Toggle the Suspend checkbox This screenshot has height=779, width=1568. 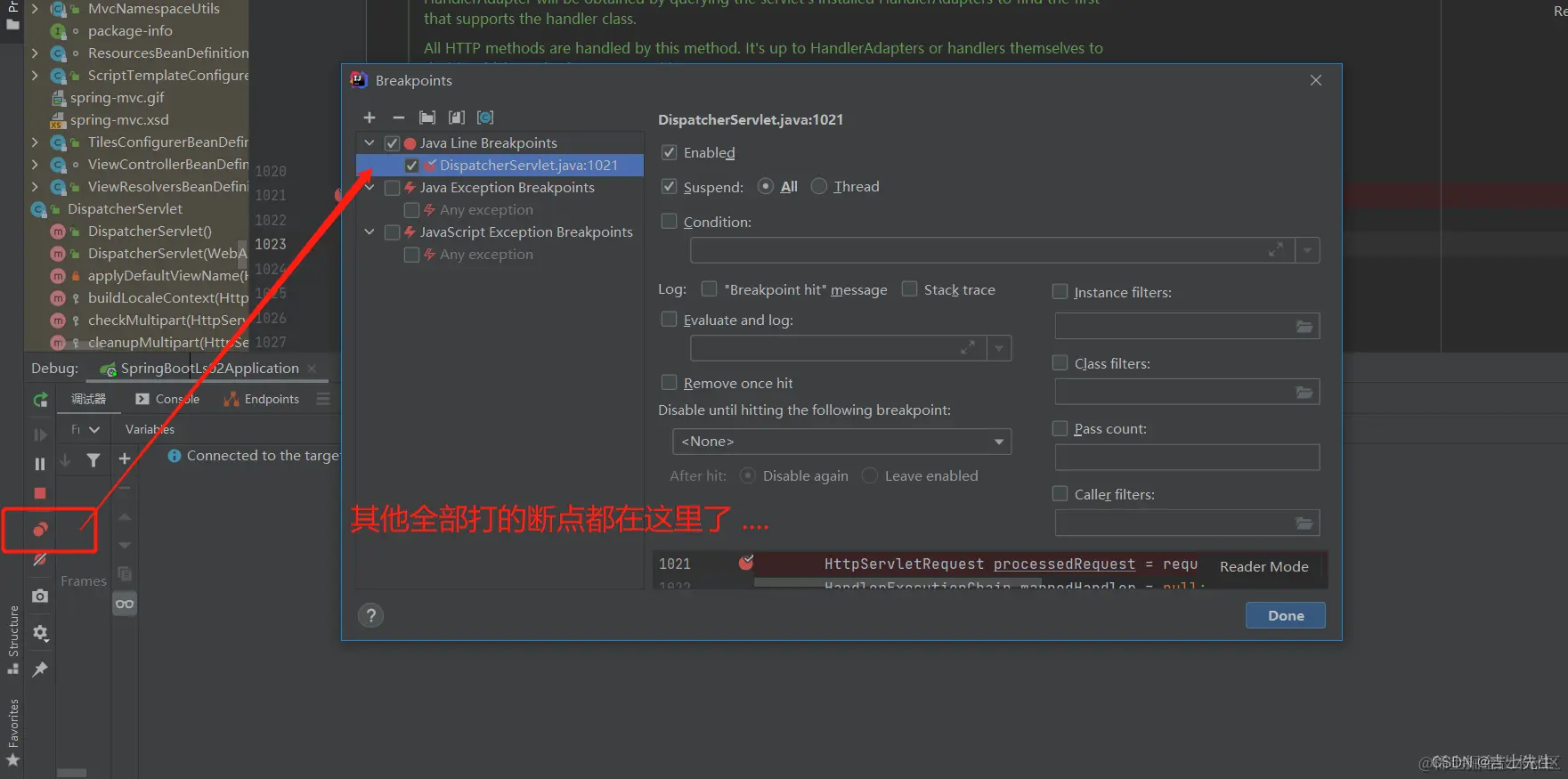pos(670,186)
